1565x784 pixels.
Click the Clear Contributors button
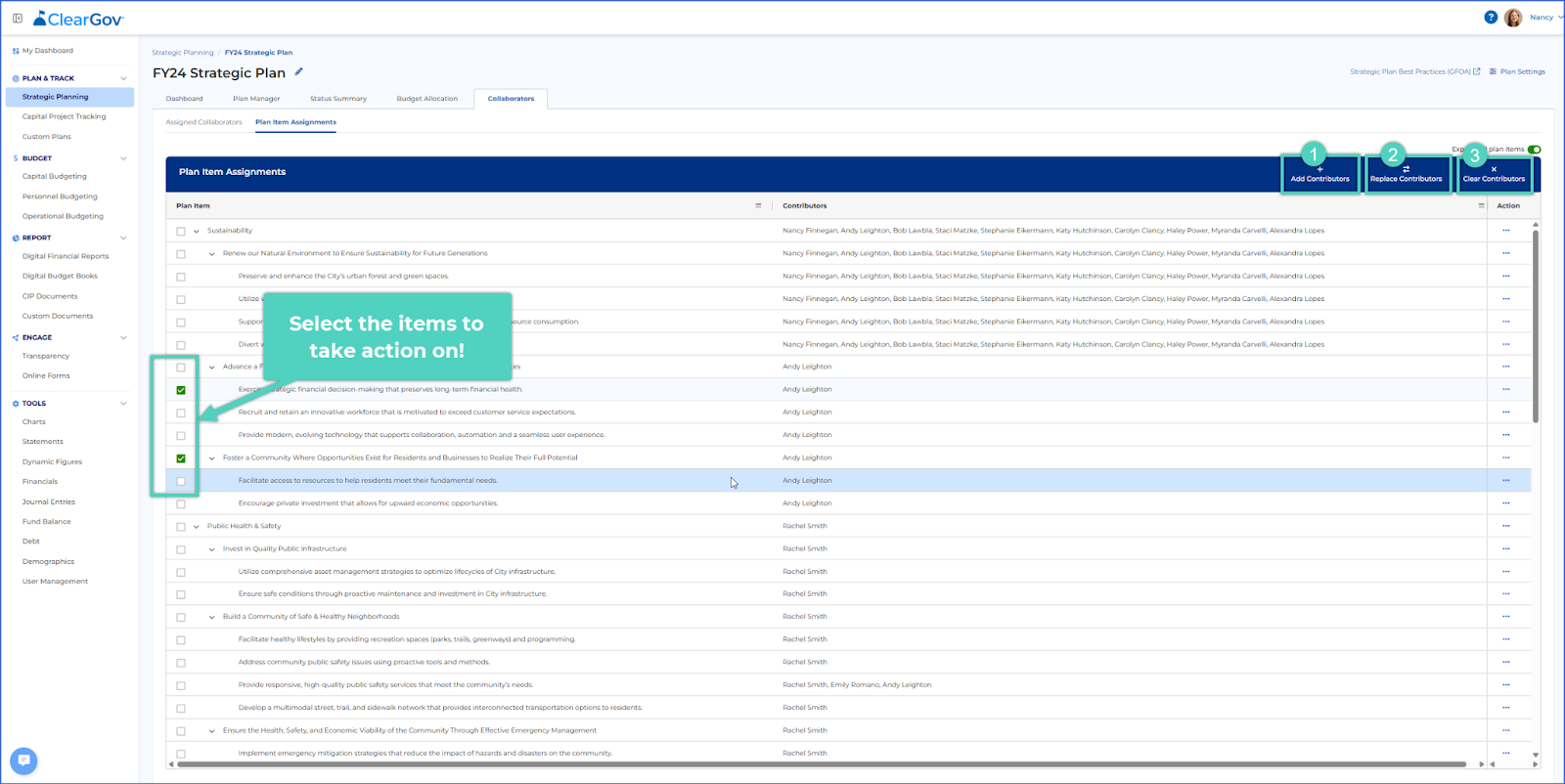click(1494, 174)
